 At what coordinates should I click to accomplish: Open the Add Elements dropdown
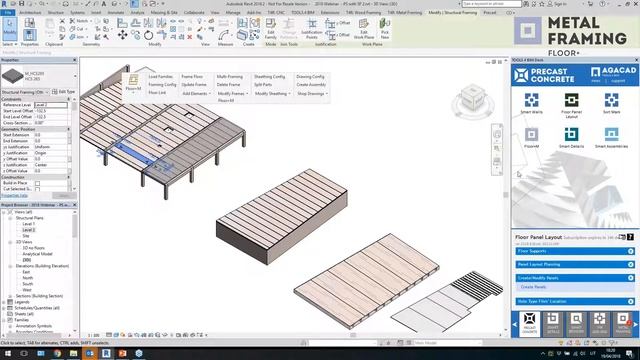pyautogui.click(x=196, y=93)
